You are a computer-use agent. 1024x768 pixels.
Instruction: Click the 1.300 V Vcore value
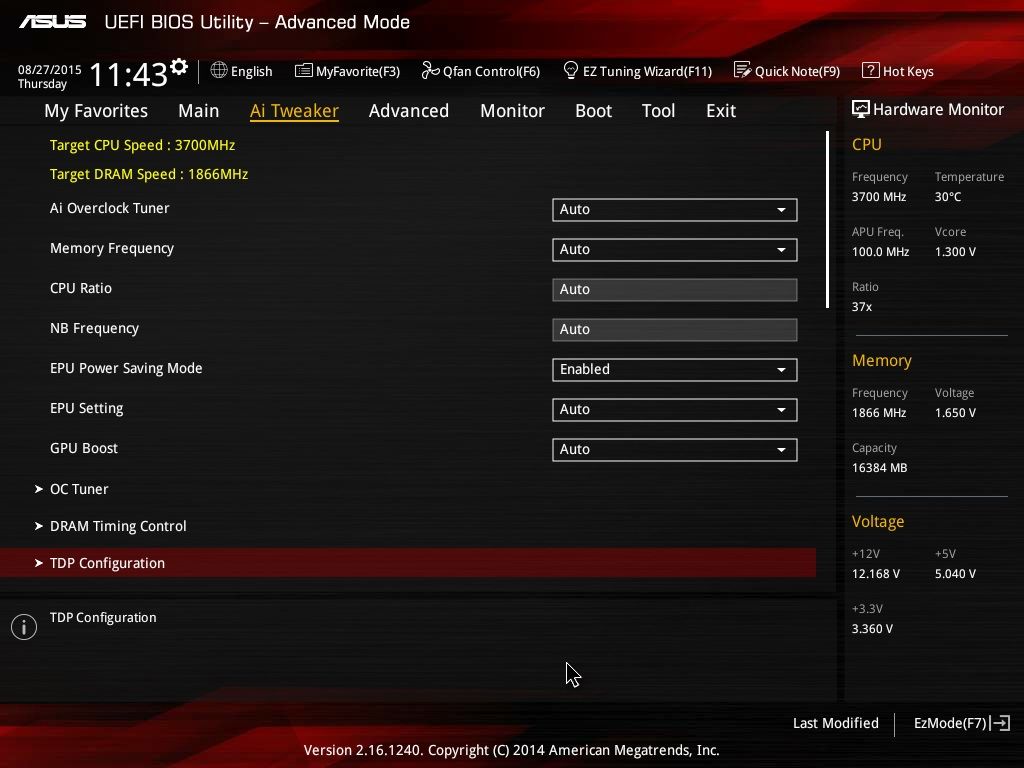(x=955, y=251)
